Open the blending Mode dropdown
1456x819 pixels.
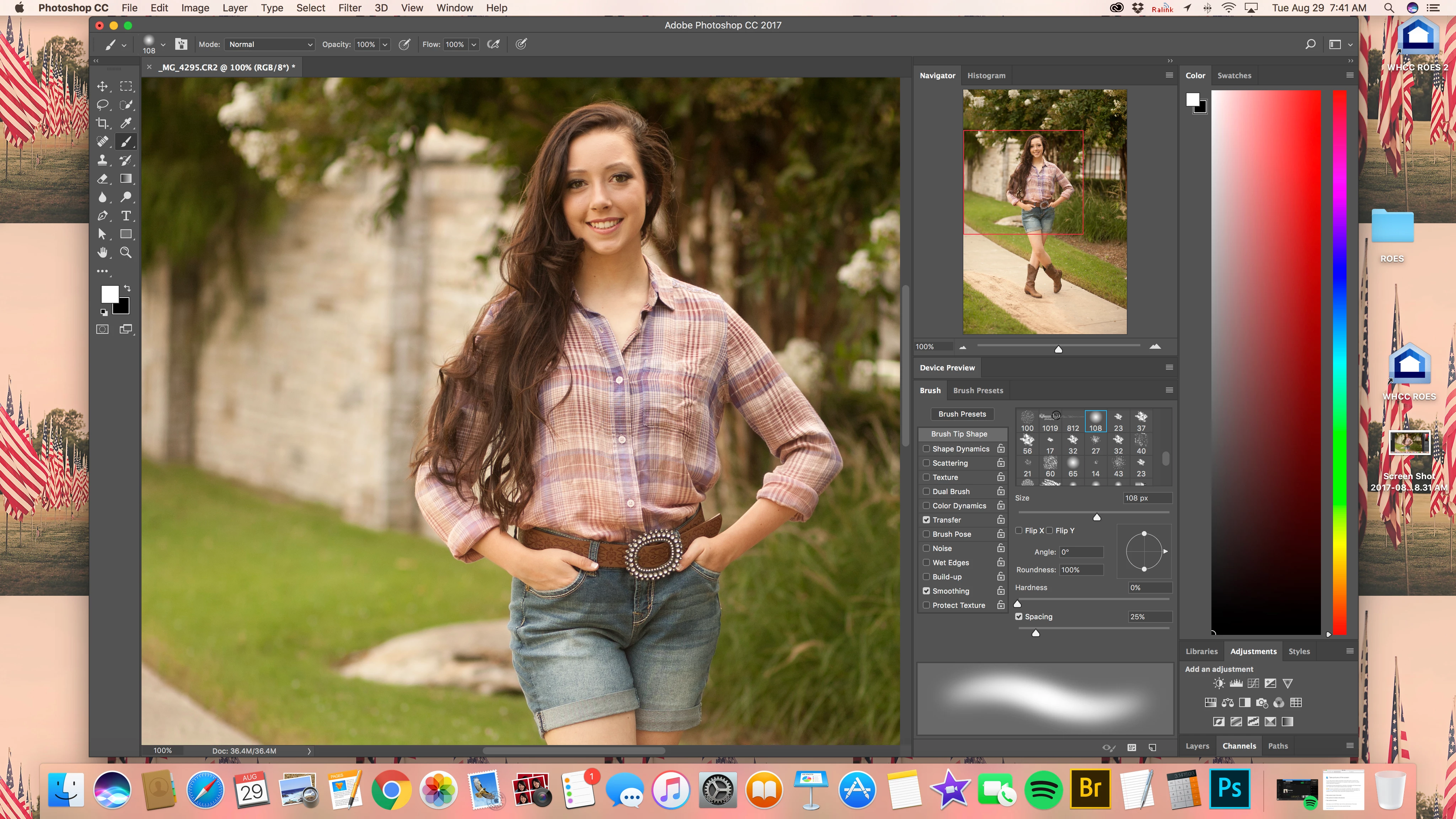269,44
